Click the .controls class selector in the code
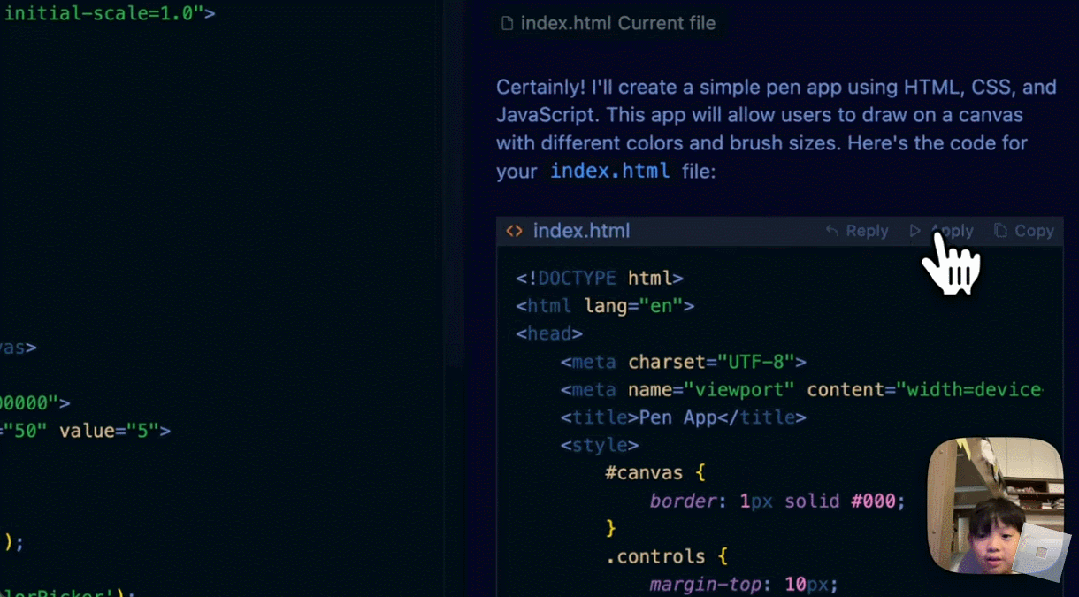The width and height of the screenshot is (1079, 597). (x=657, y=556)
